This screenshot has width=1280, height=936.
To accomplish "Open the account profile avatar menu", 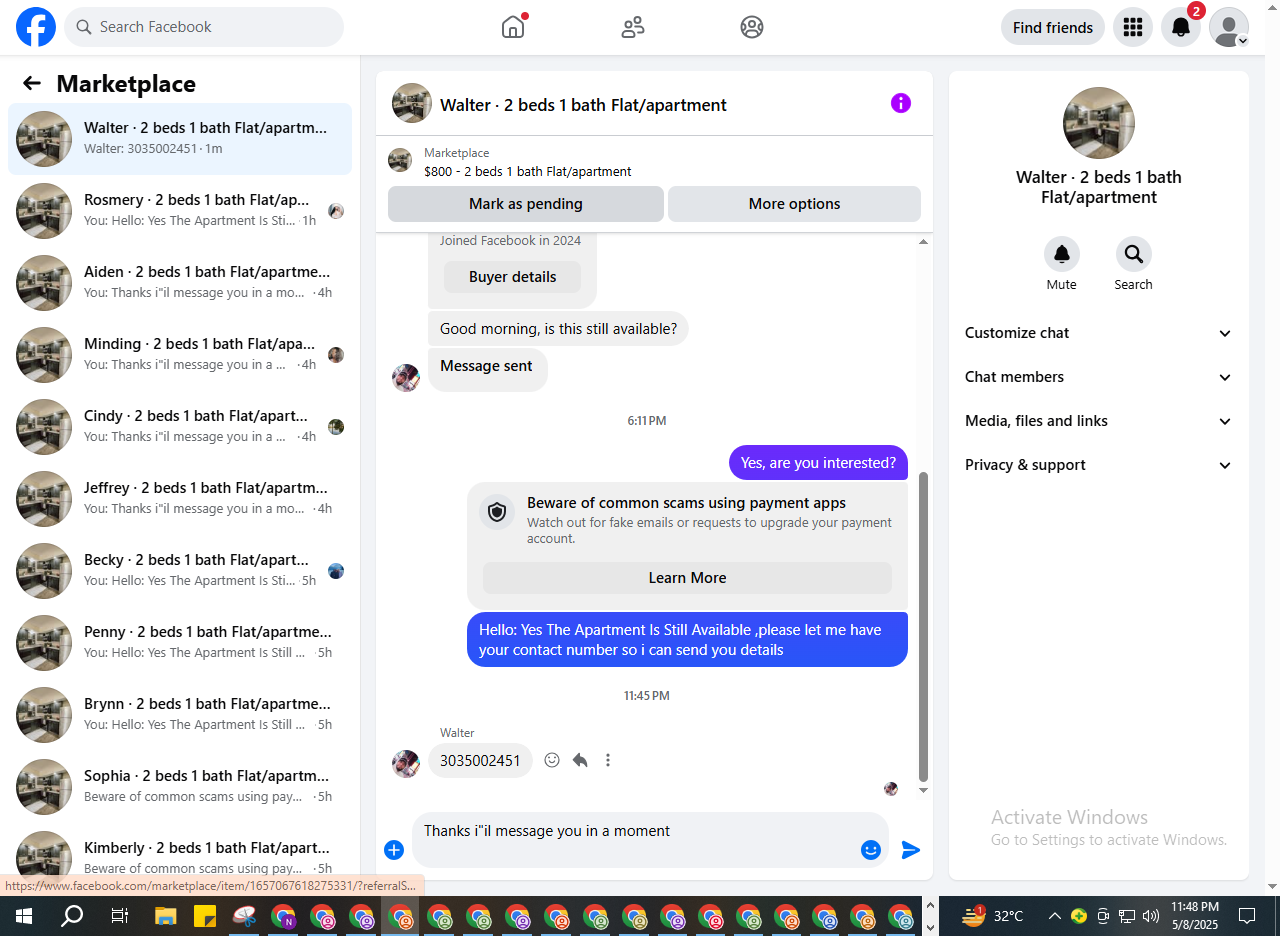I will (1229, 27).
